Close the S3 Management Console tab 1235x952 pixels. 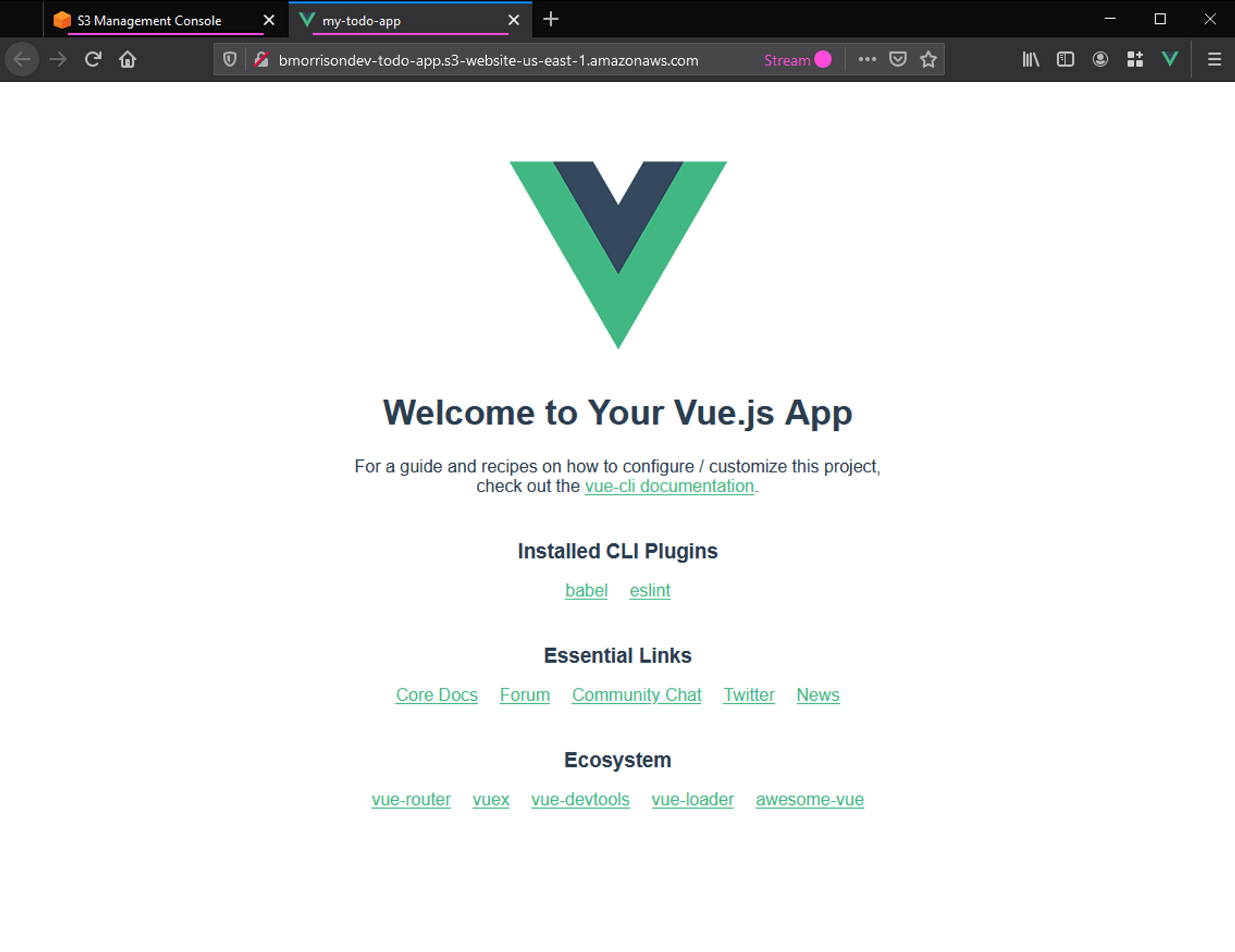[269, 20]
